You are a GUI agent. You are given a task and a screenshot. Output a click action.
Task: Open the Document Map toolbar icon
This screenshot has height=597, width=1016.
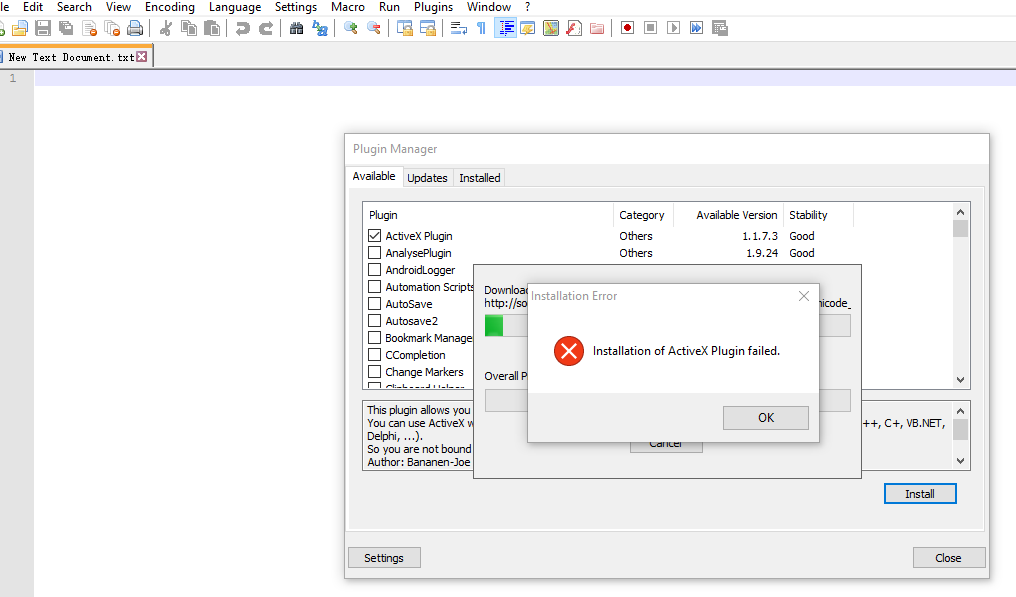pyautogui.click(x=551, y=29)
